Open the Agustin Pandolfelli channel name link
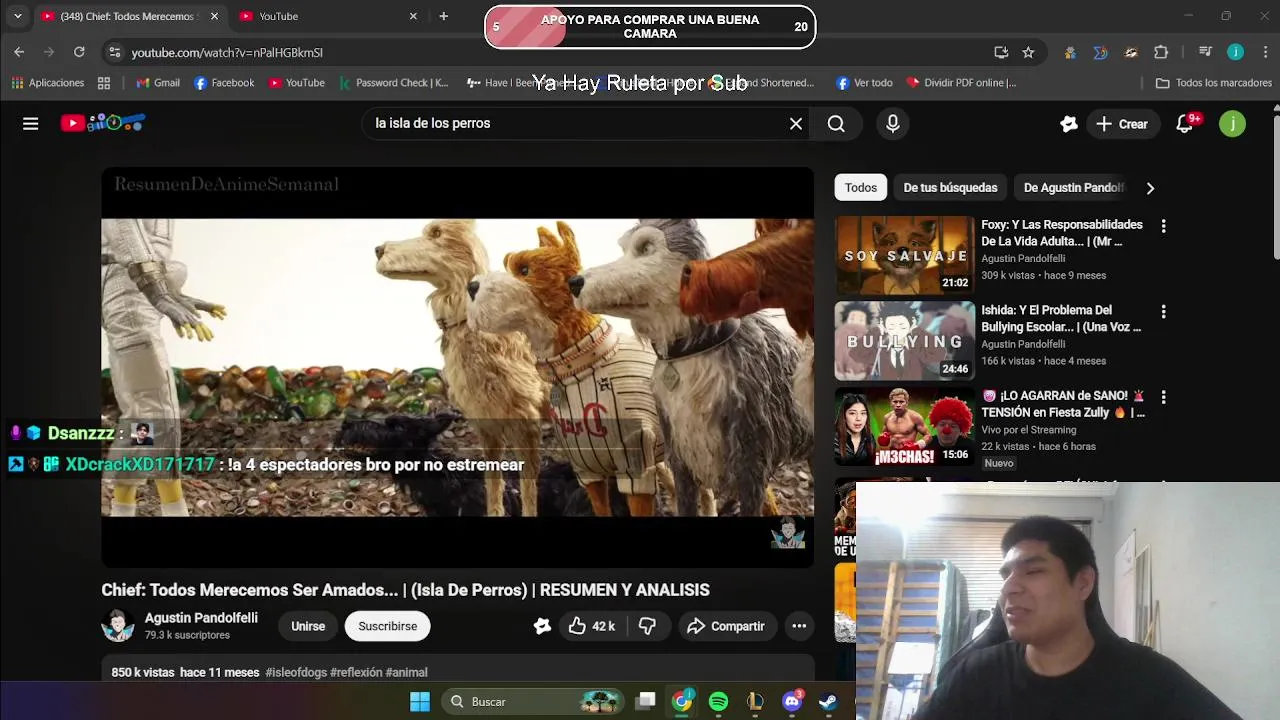 click(x=201, y=618)
